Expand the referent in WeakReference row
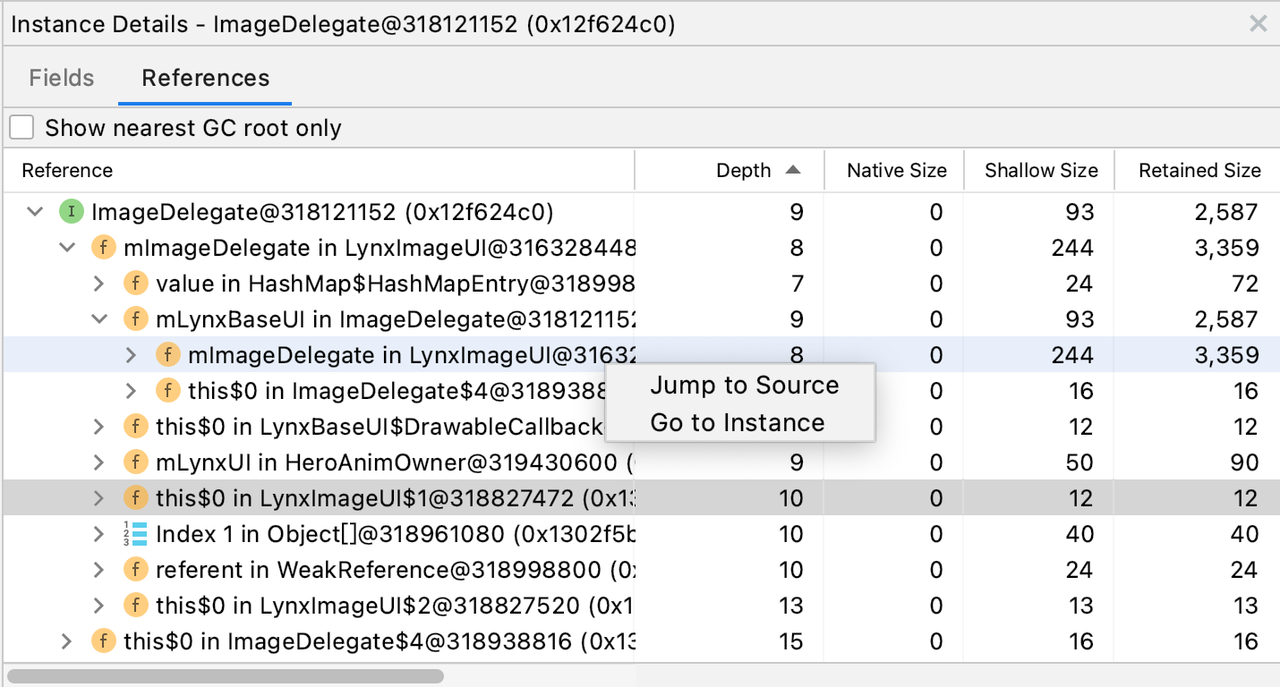The image size is (1280, 687). point(99,570)
